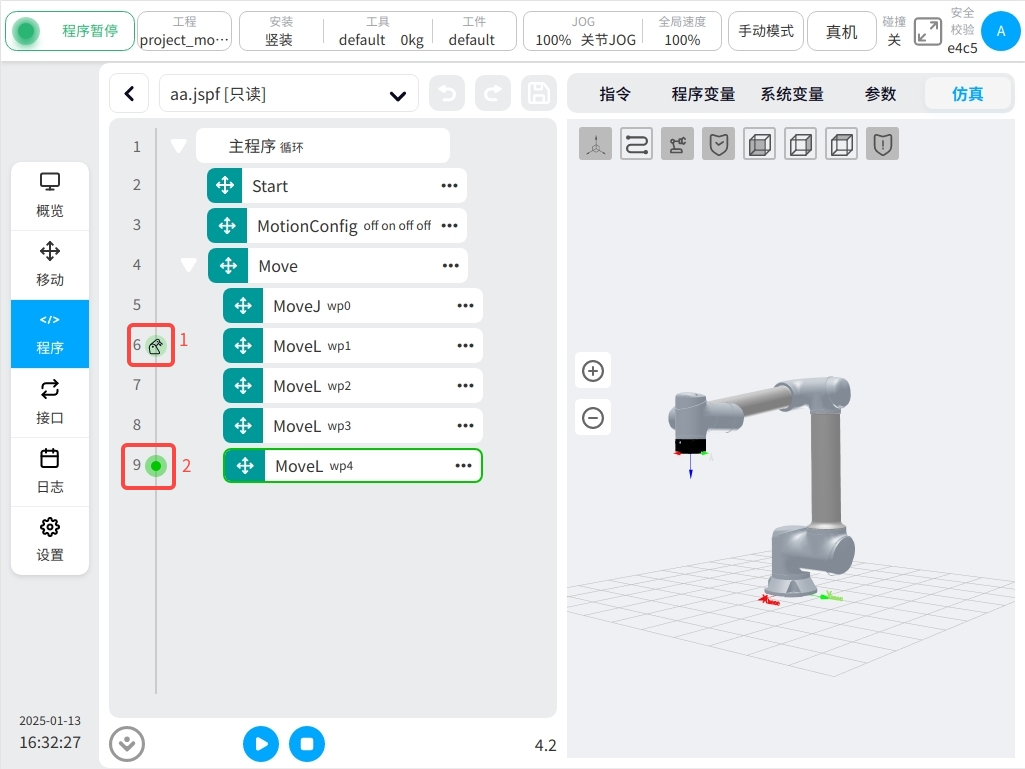The width and height of the screenshot is (1025, 769).
Task: Open the MoveL wp2 three-dot menu
Action: coord(465,386)
